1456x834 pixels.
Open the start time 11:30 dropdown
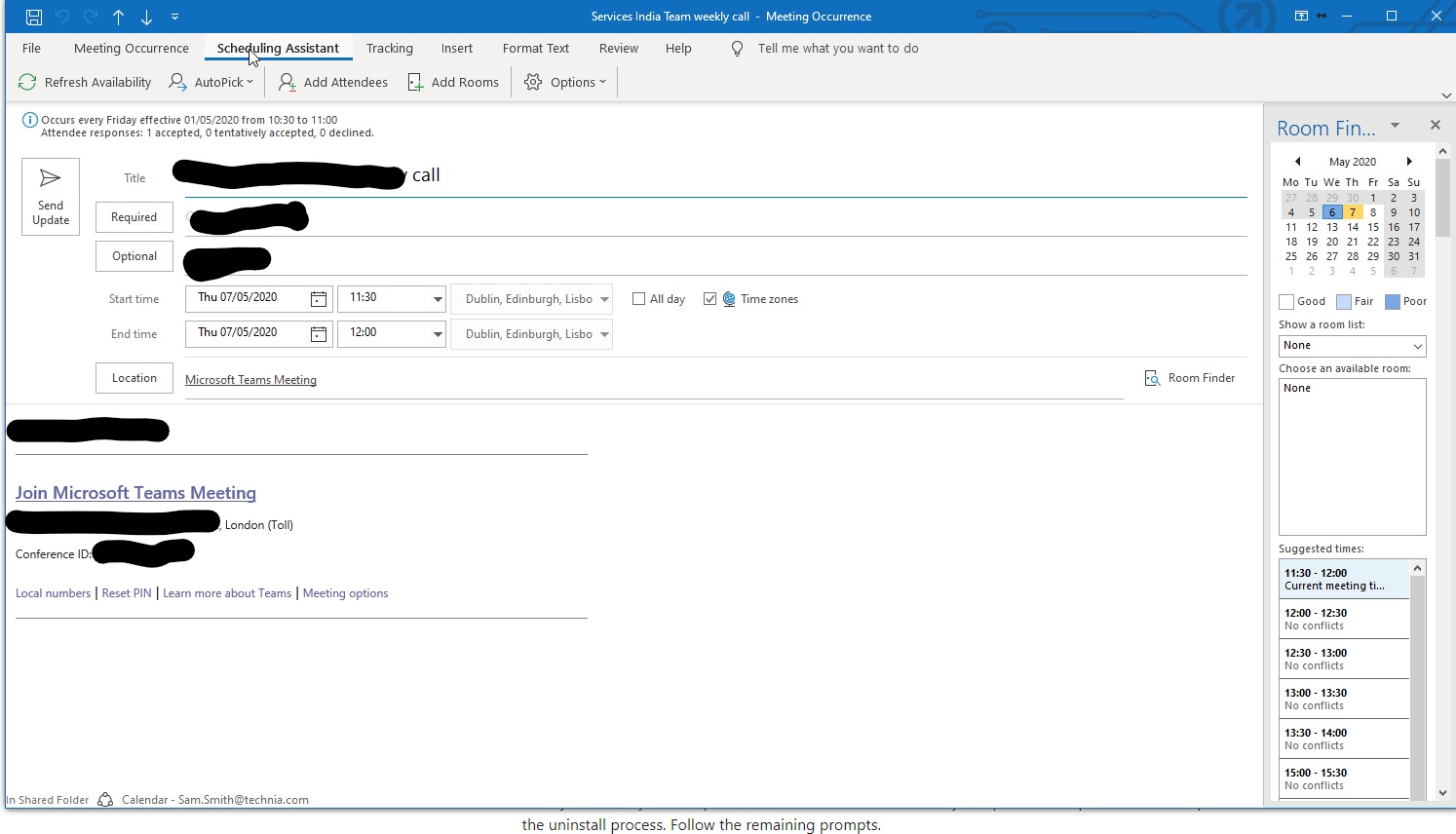tap(438, 299)
